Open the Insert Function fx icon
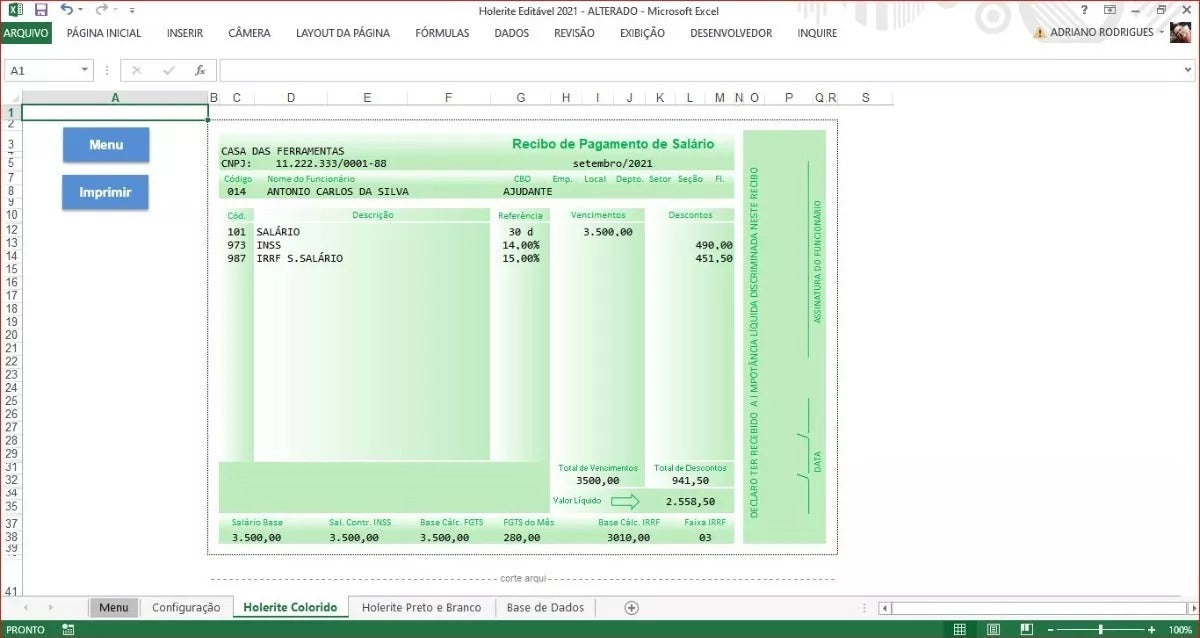 [199, 70]
